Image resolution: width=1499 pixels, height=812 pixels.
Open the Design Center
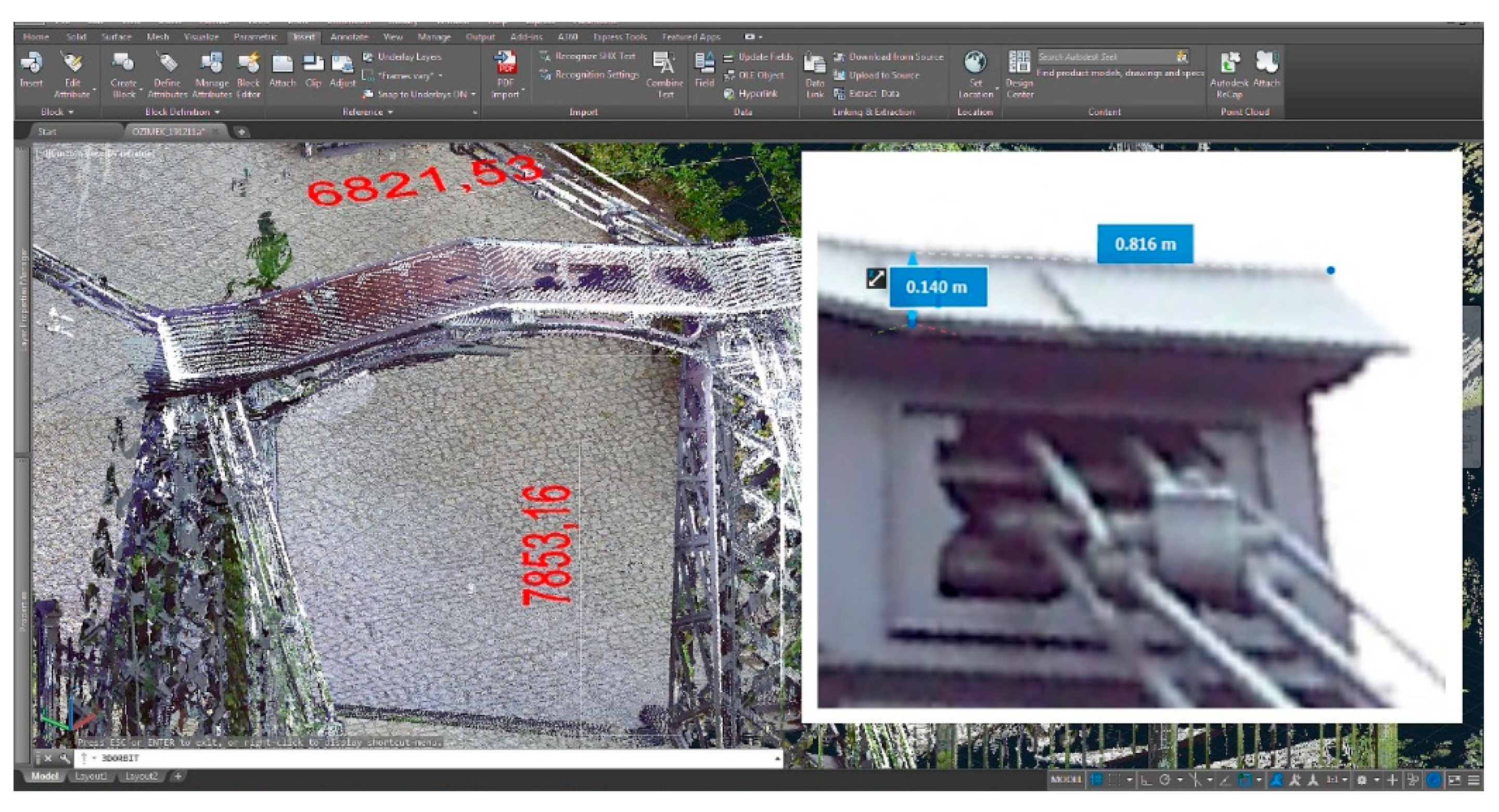pos(1019,74)
